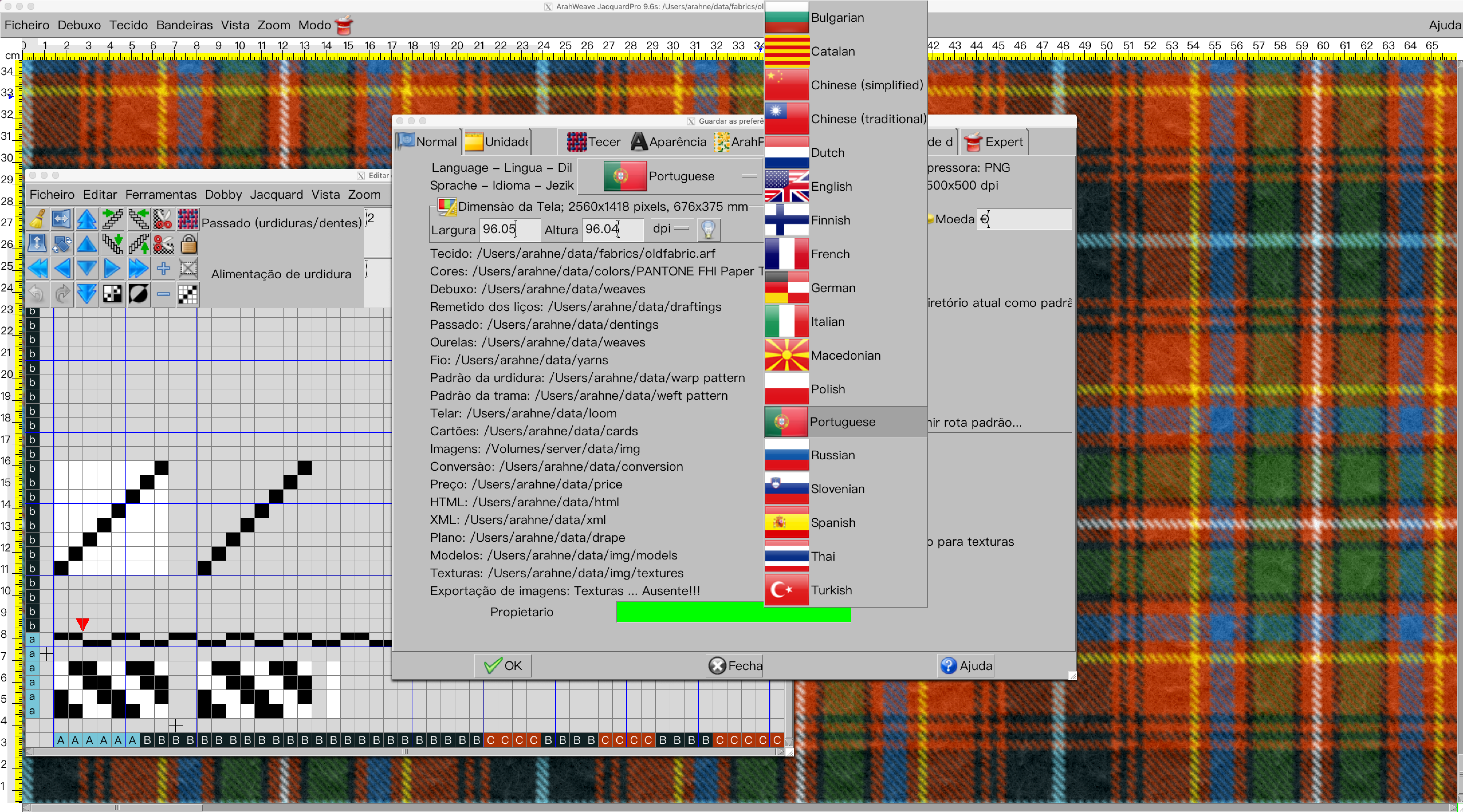Screen dimensions: 1463x812
Task: Click the vertical mirror icon in Editar toolbar
Action: (x=37, y=244)
